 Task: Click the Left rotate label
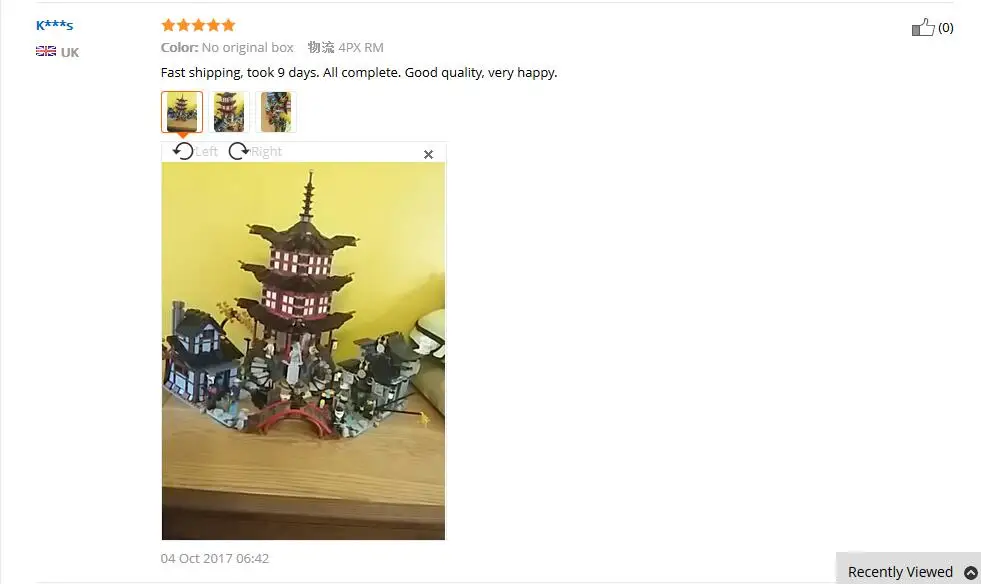point(206,151)
